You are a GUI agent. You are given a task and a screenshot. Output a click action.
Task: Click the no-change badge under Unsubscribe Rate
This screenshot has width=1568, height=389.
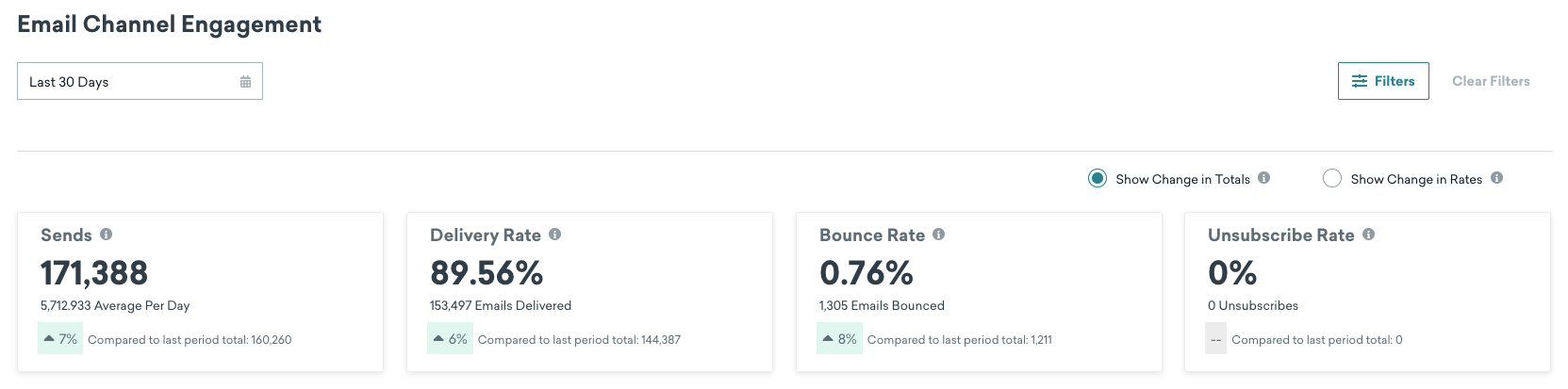(x=1216, y=339)
